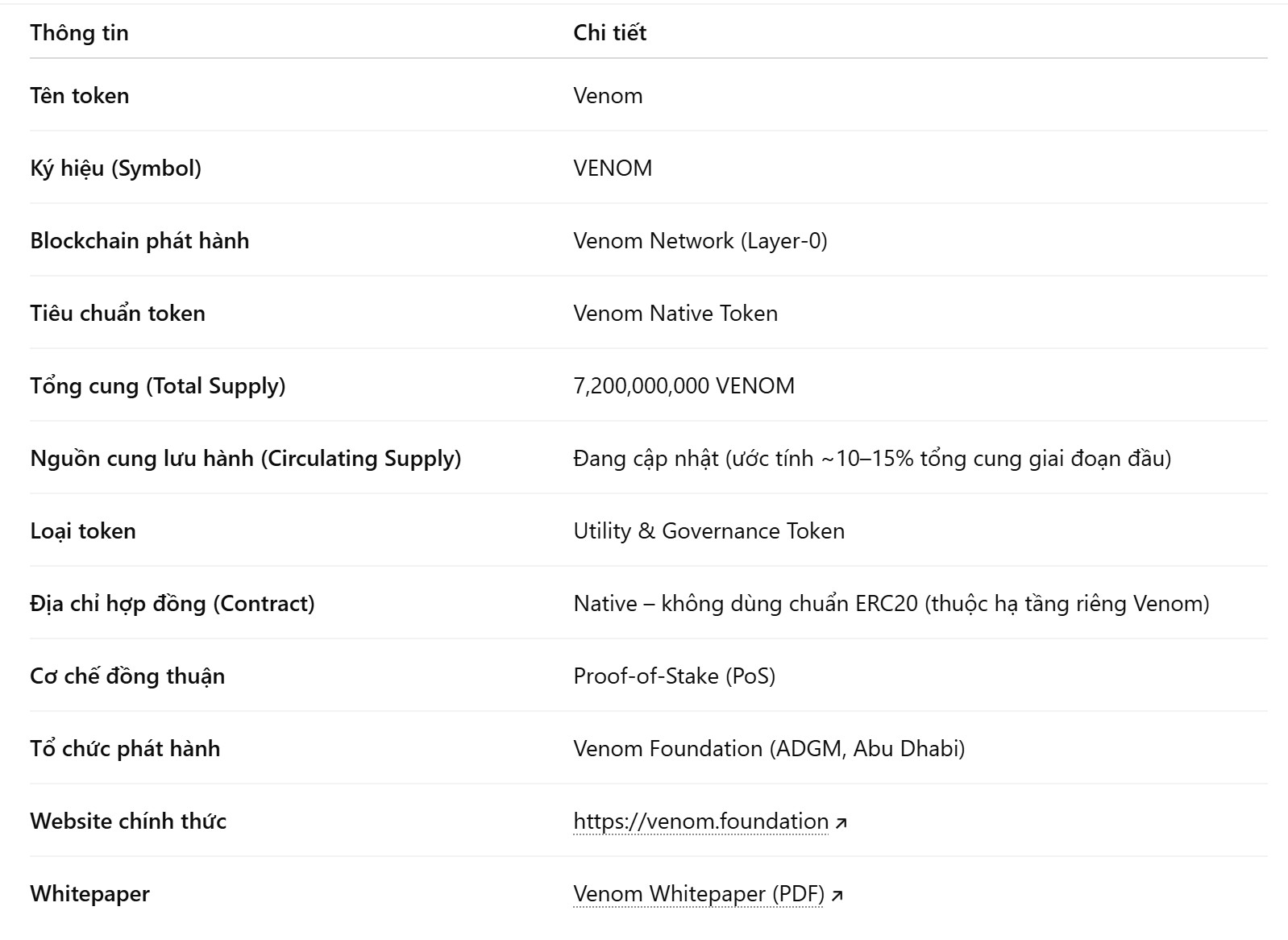Click the "Tổng cung (Total Supply)" label
Image resolution: width=1288 pixels, height=940 pixels.
click(x=157, y=385)
